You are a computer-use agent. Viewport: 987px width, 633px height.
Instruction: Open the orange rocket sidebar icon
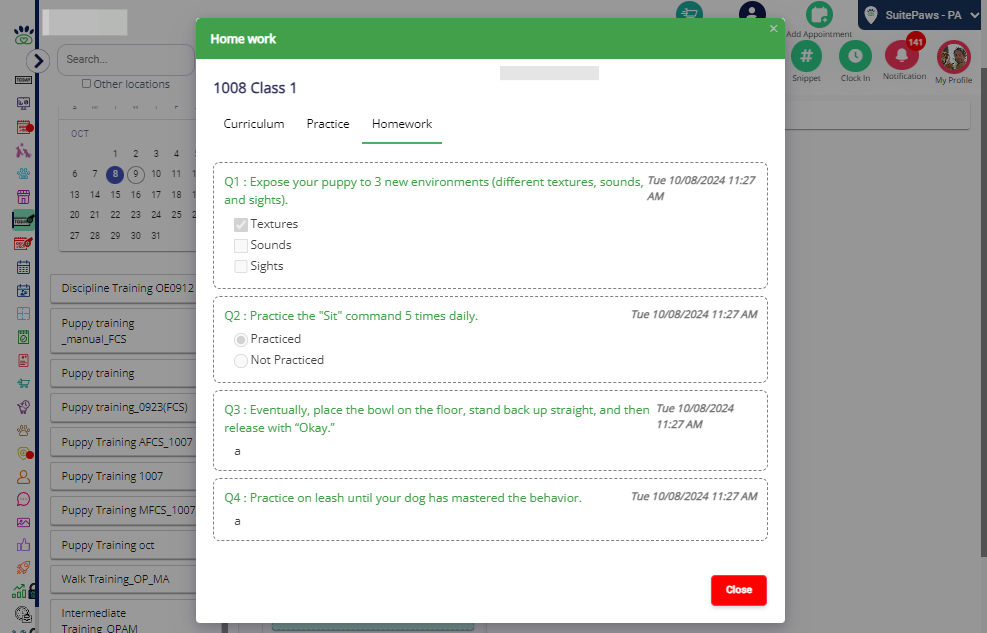click(23, 568)
